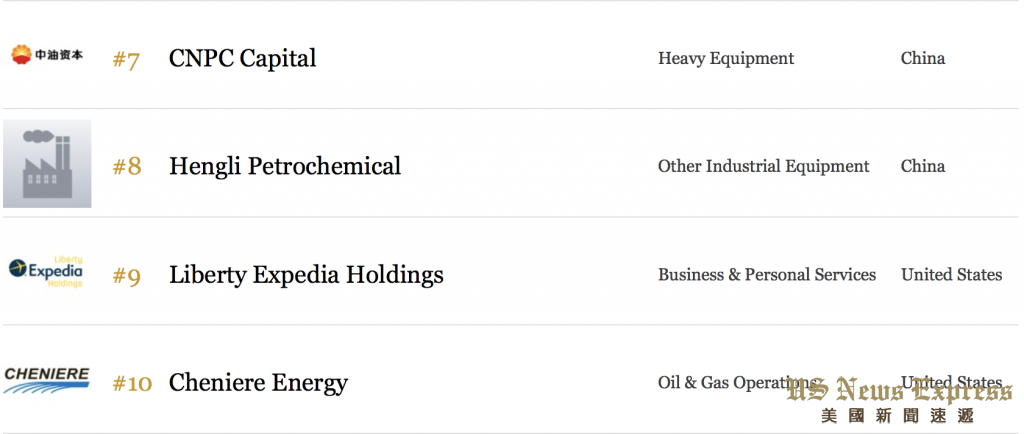Click China country label for CNPC Capital
Viewport: 1024px width, 434px height.
tap(923, 58)
